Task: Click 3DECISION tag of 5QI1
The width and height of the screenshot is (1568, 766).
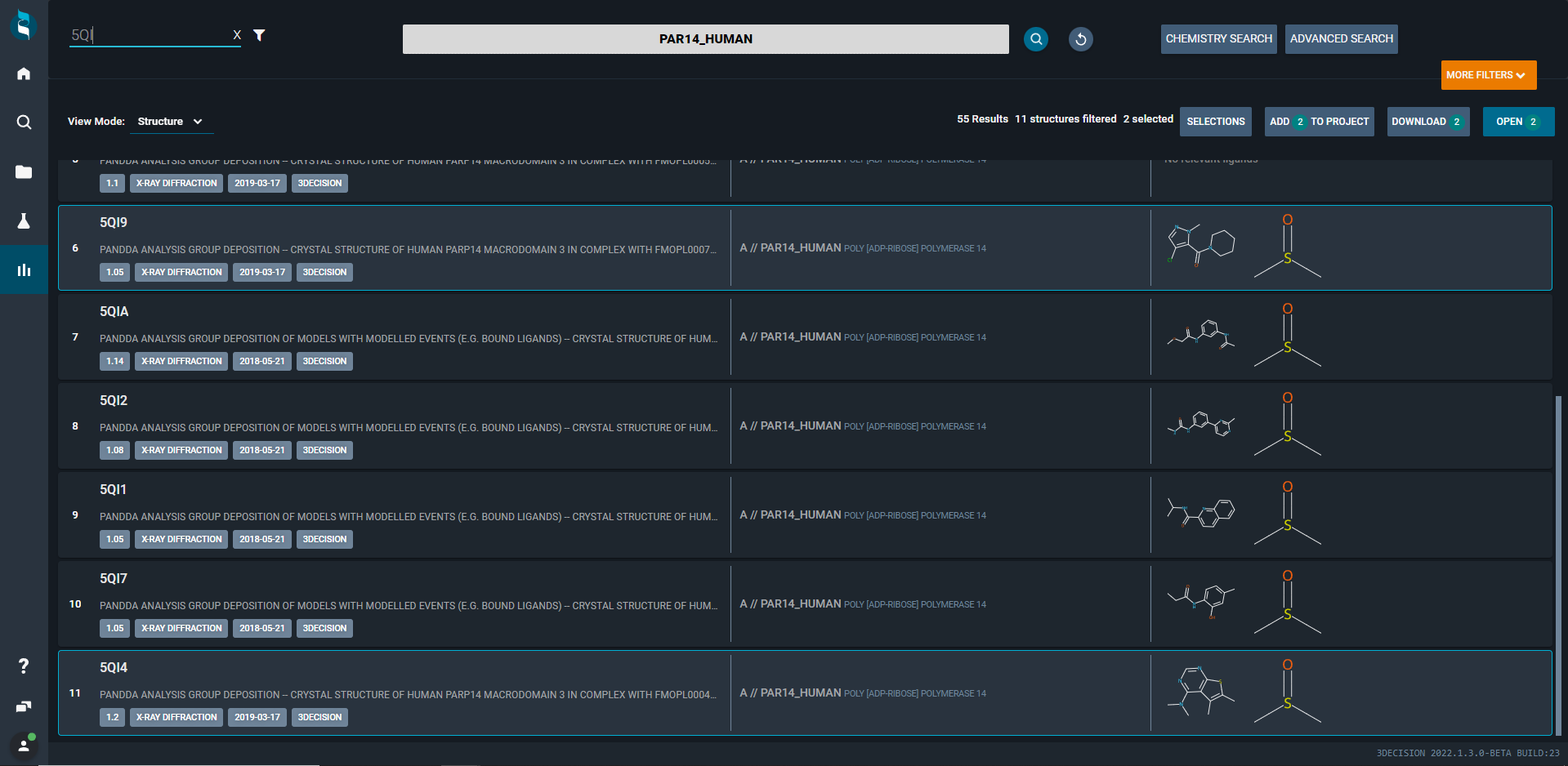Action: click(x=324, y=539)
